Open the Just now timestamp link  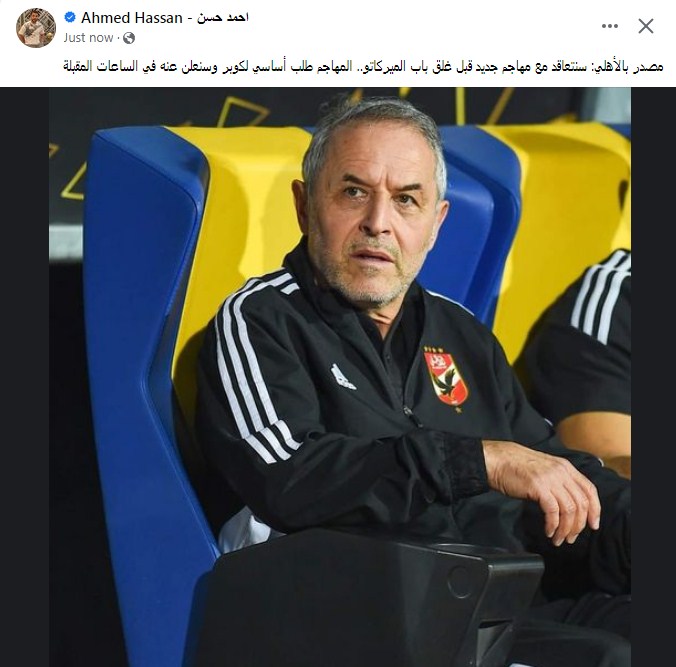88,38
